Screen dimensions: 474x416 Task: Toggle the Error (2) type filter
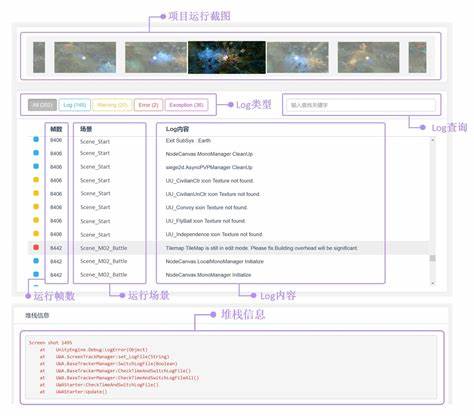(x=148, y=105)
